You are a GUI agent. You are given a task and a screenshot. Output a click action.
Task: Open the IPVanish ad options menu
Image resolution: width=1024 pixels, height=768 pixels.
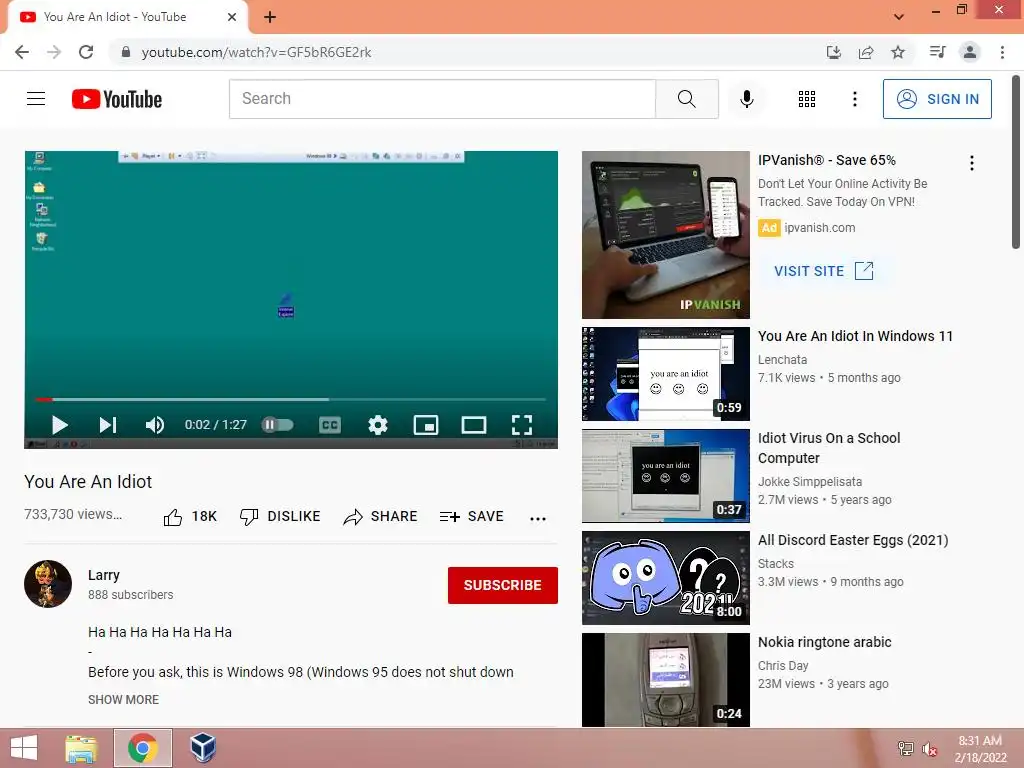point(972,163)
